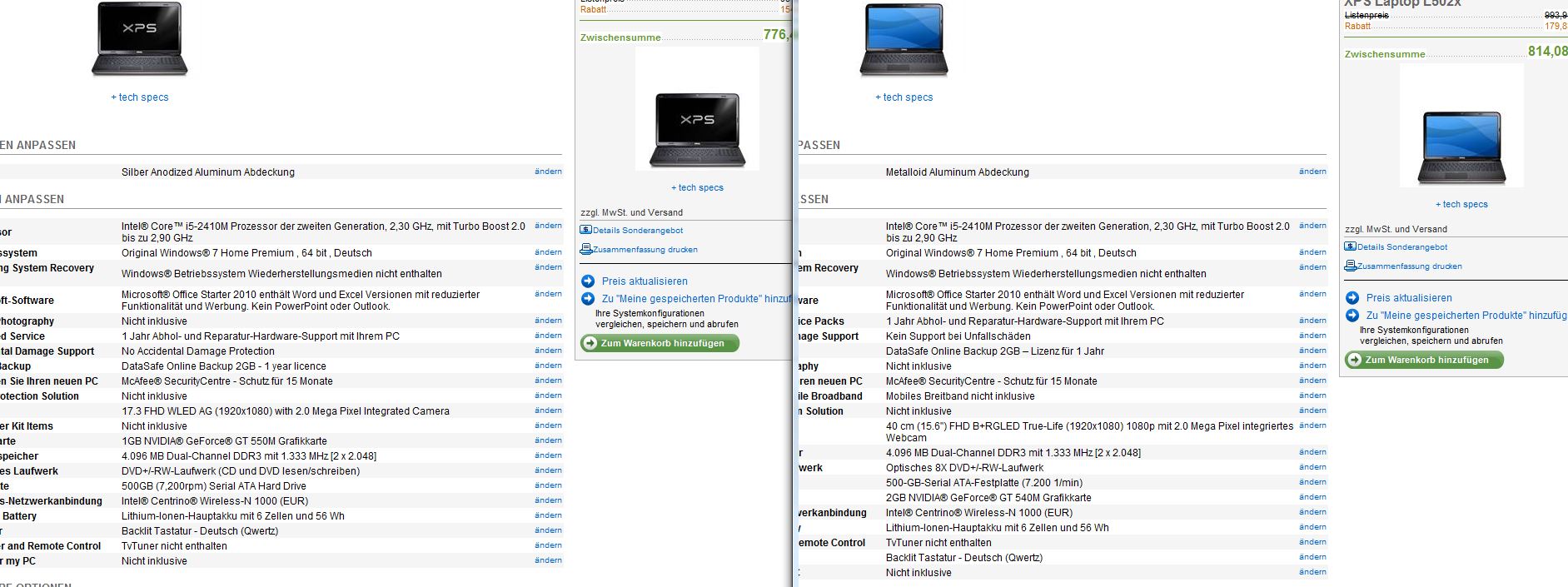Click the Details Sonderangebot icon in right window

point(1351,246)
